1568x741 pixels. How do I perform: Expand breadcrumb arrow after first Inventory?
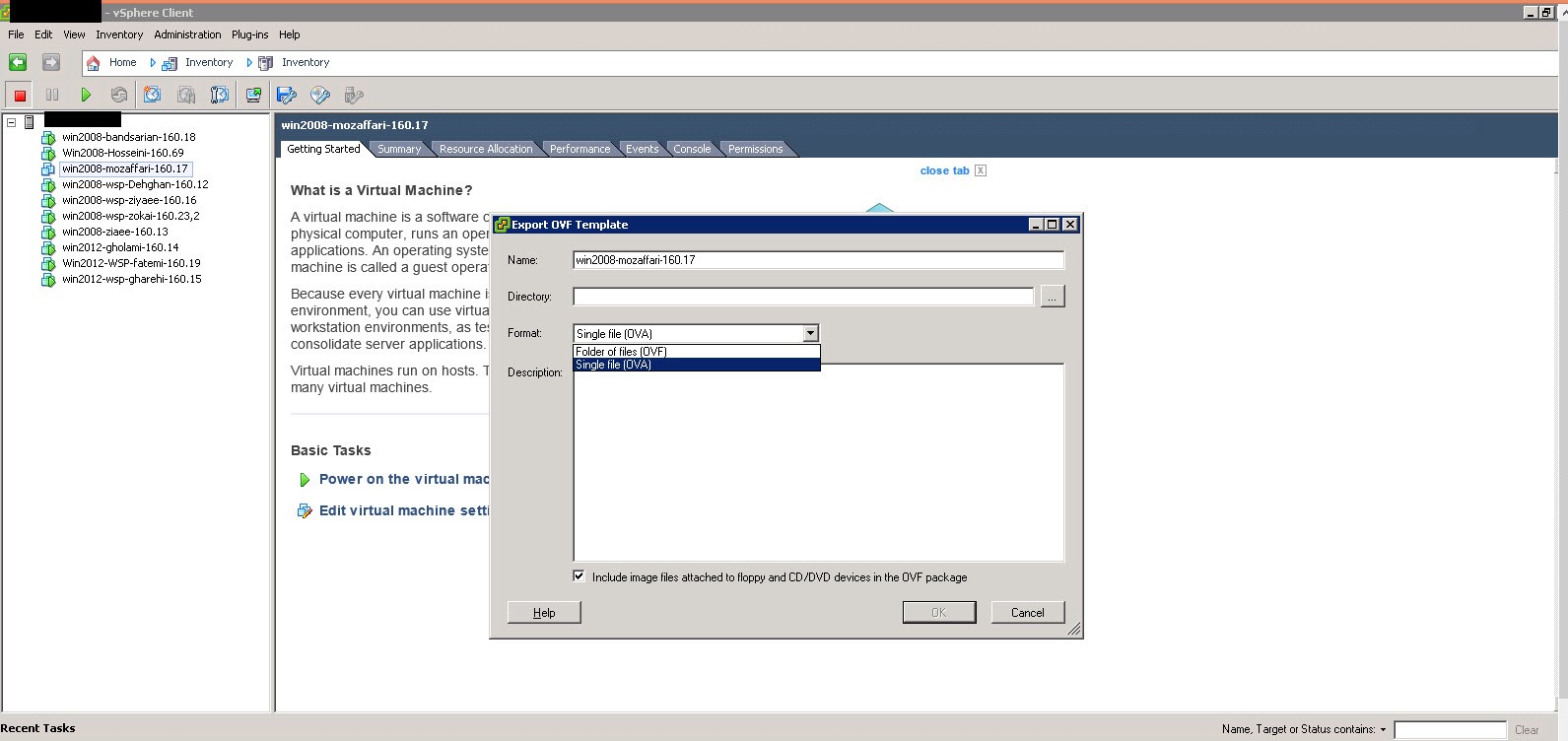pyautogui.click(x=249, y=62)
